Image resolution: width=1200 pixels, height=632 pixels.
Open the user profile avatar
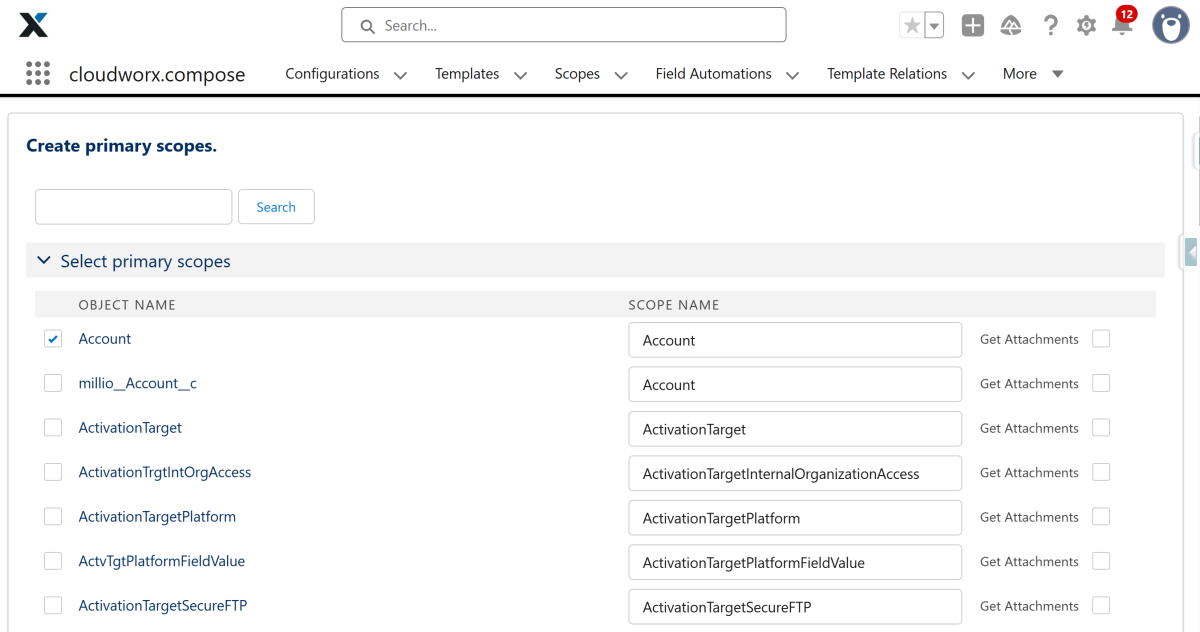coord(1170,25)
